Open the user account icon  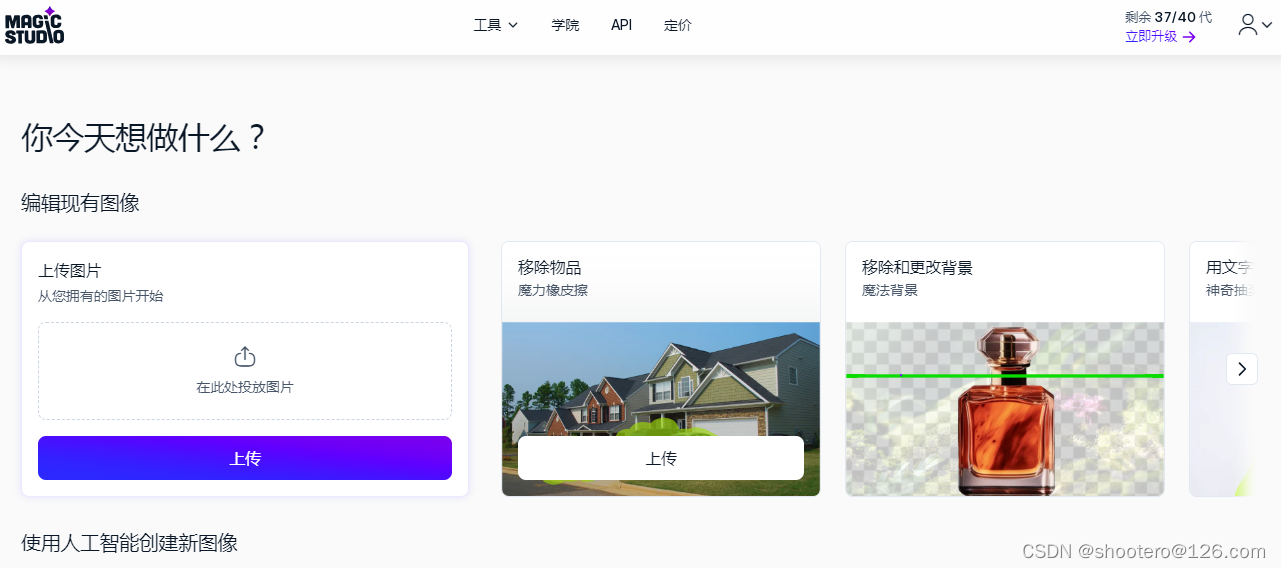(1247, 25)
